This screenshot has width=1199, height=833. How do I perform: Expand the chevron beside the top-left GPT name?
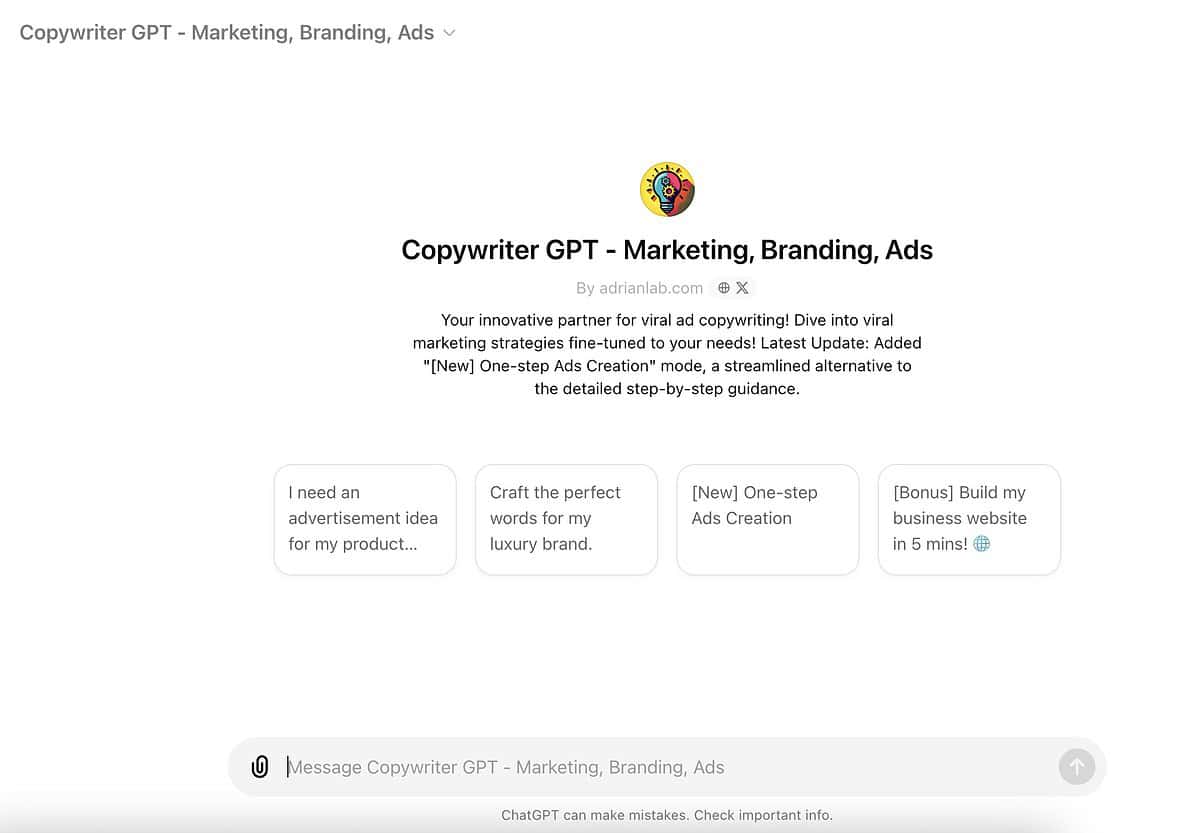click(x=450, y=33)
